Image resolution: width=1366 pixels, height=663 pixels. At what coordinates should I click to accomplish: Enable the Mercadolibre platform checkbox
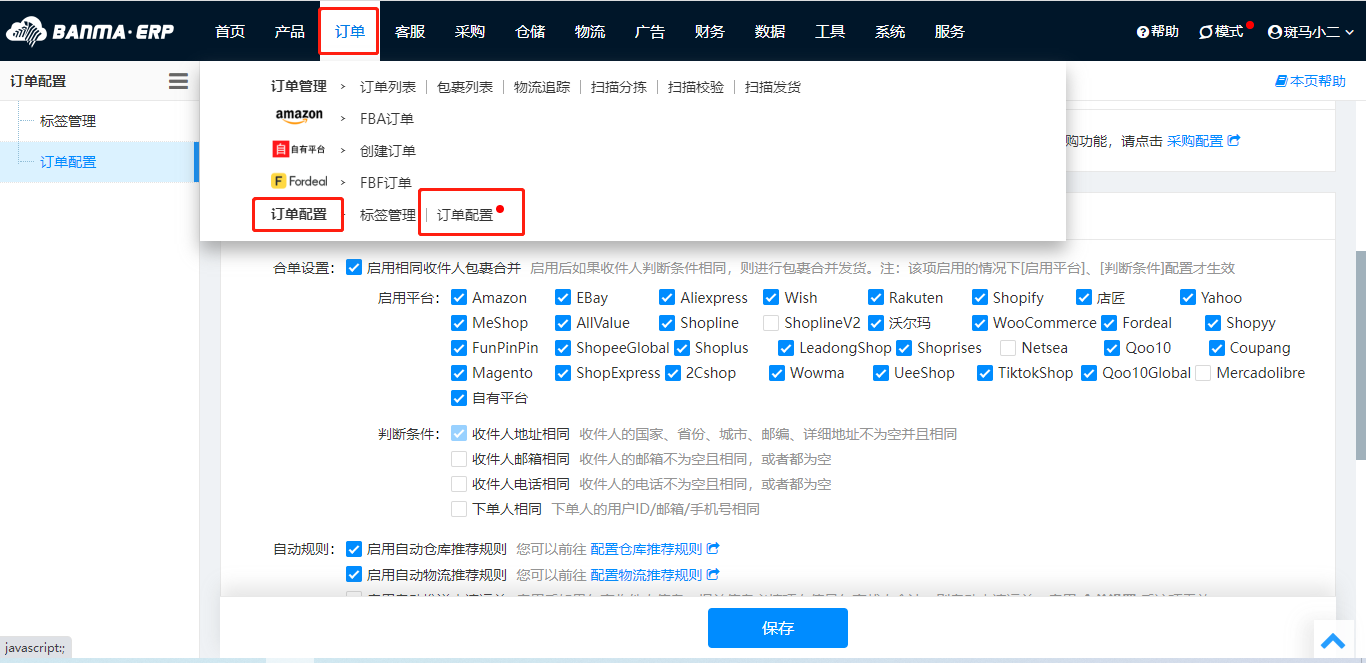(1203, 373)
